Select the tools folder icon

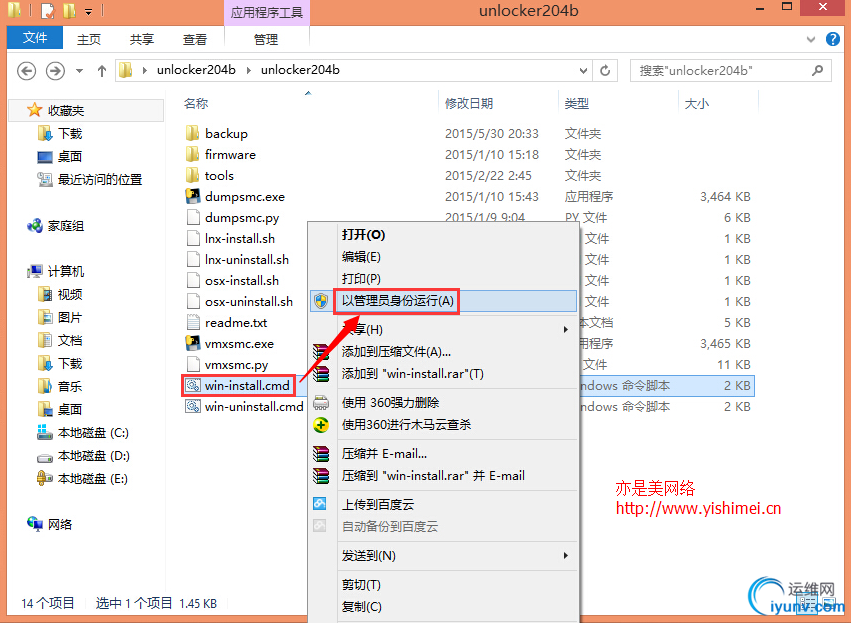(193, 175)
